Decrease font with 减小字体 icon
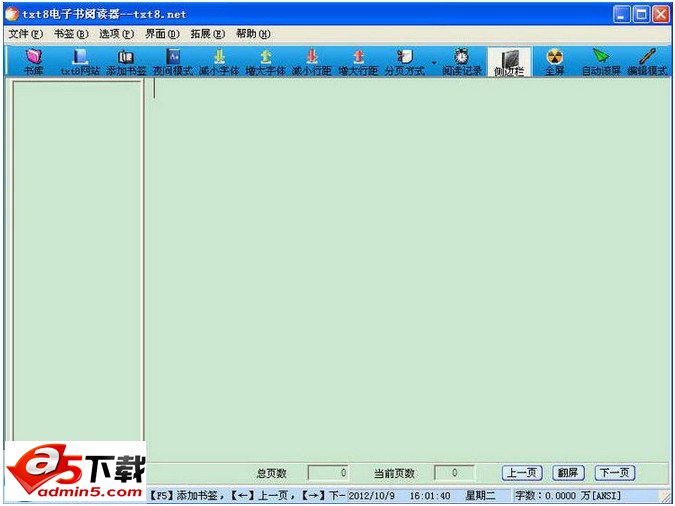 pyautogui.click(x=219, y=62)
